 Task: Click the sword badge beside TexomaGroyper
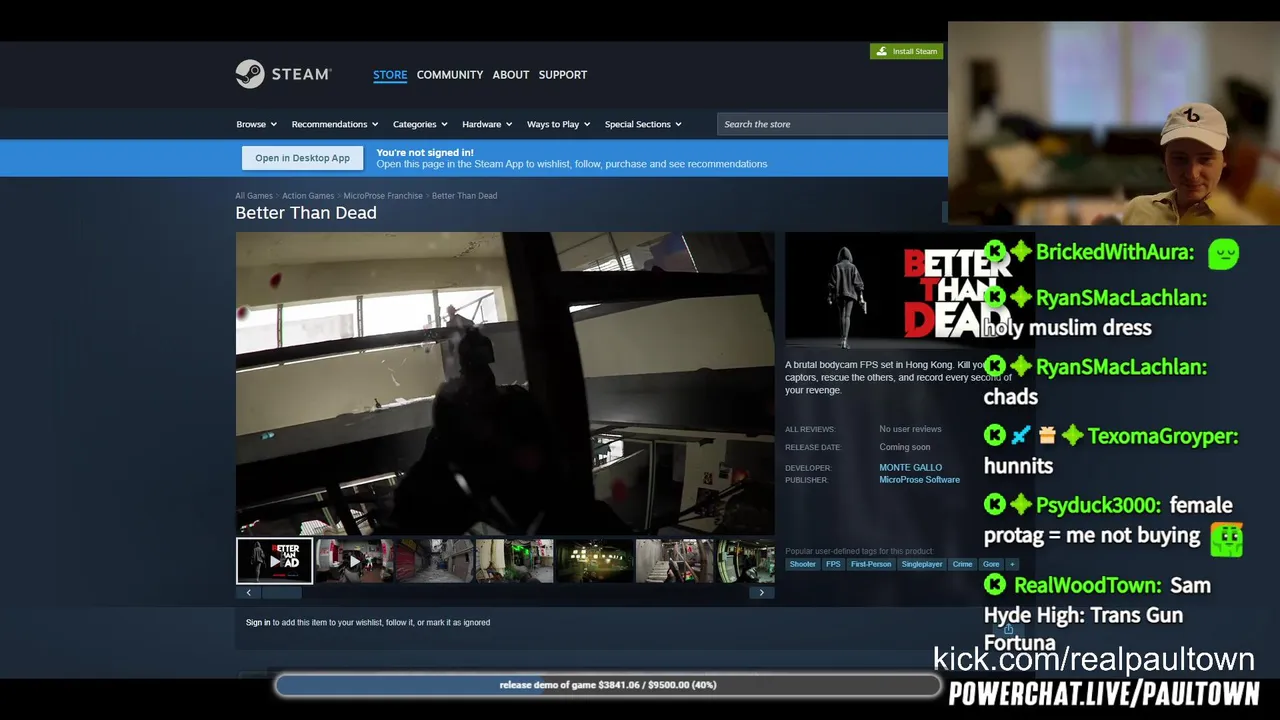(1021, 436)
